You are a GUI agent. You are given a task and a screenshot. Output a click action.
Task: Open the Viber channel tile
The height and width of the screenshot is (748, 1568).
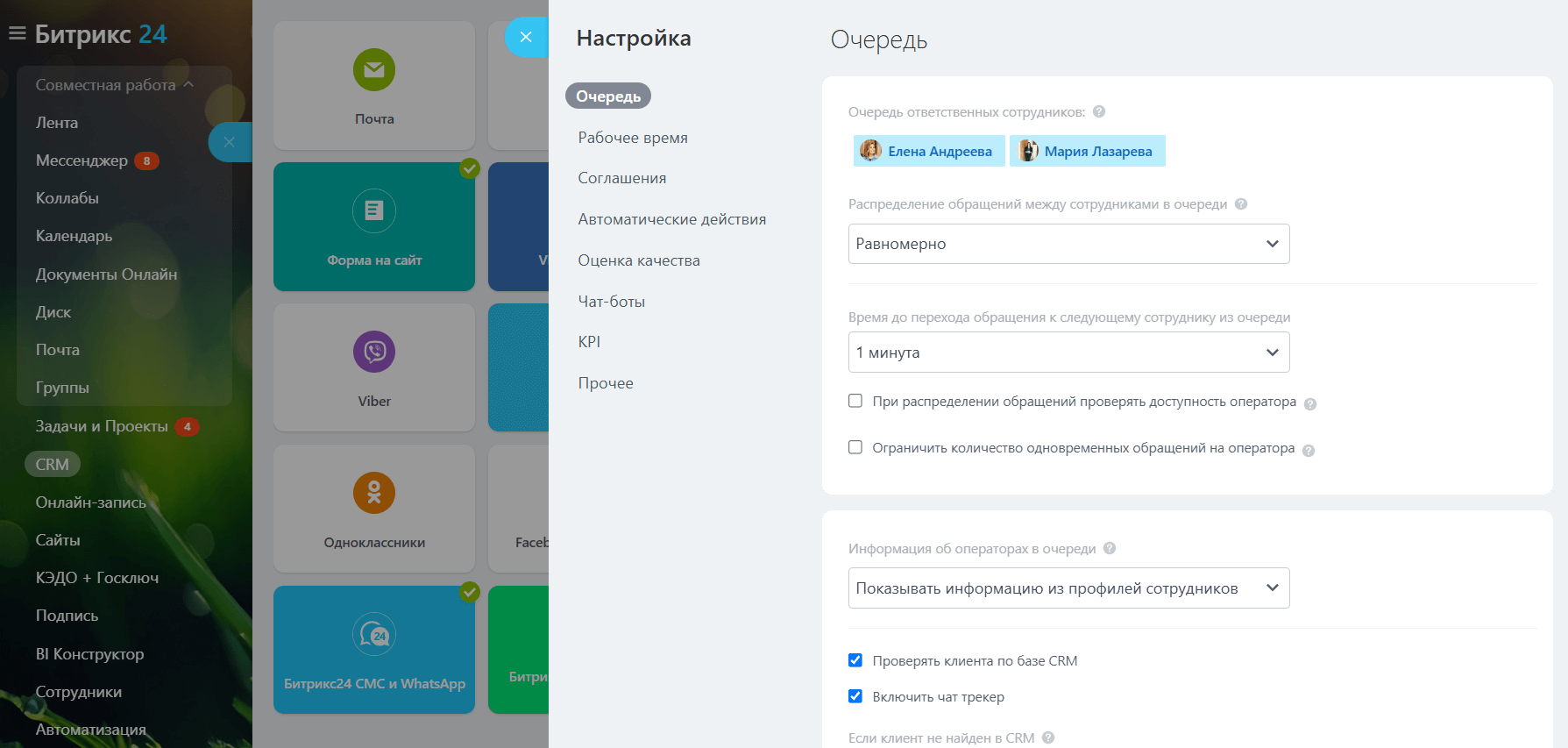(x=374, y=367)
